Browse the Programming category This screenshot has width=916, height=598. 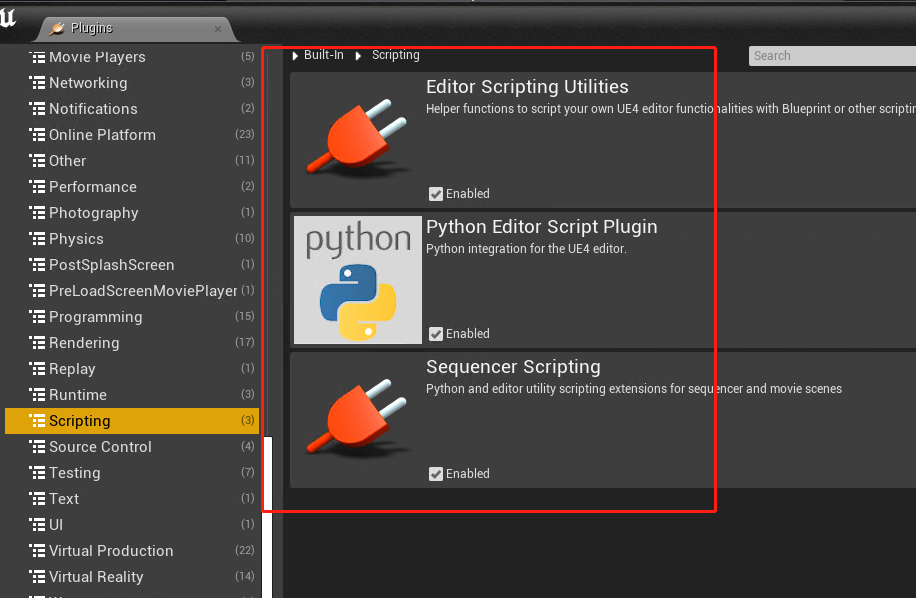132,317
